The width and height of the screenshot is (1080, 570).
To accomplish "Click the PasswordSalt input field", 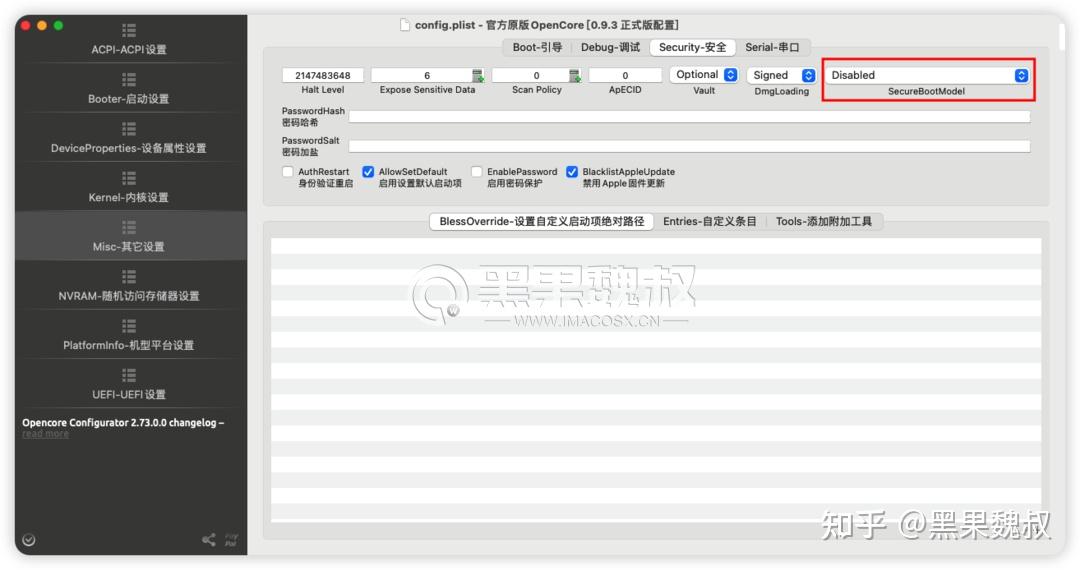I will pos(689,146).
